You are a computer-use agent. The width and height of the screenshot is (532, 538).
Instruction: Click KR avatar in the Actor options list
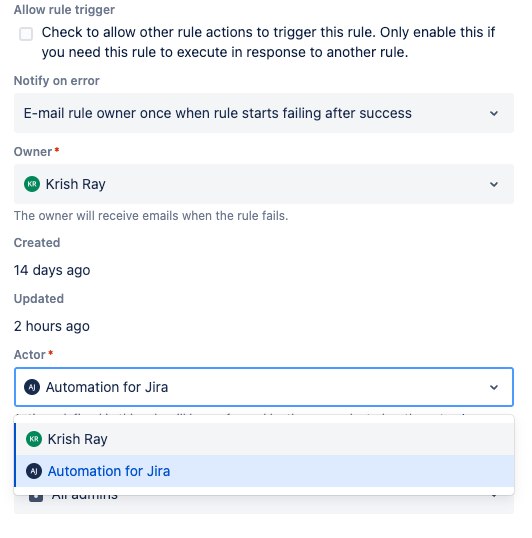click(34, 439)
